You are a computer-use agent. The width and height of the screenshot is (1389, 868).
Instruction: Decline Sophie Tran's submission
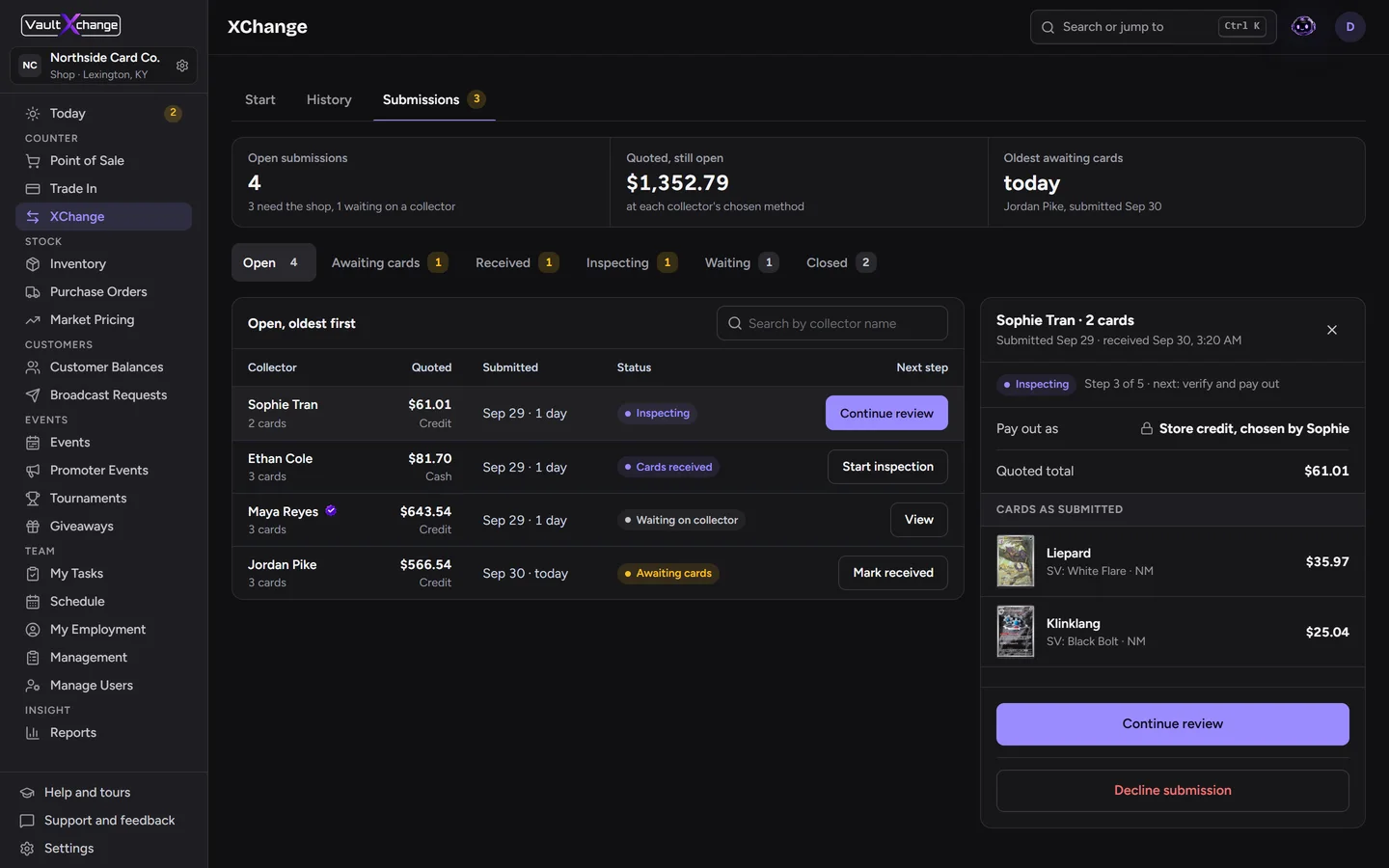point(1172,791)
